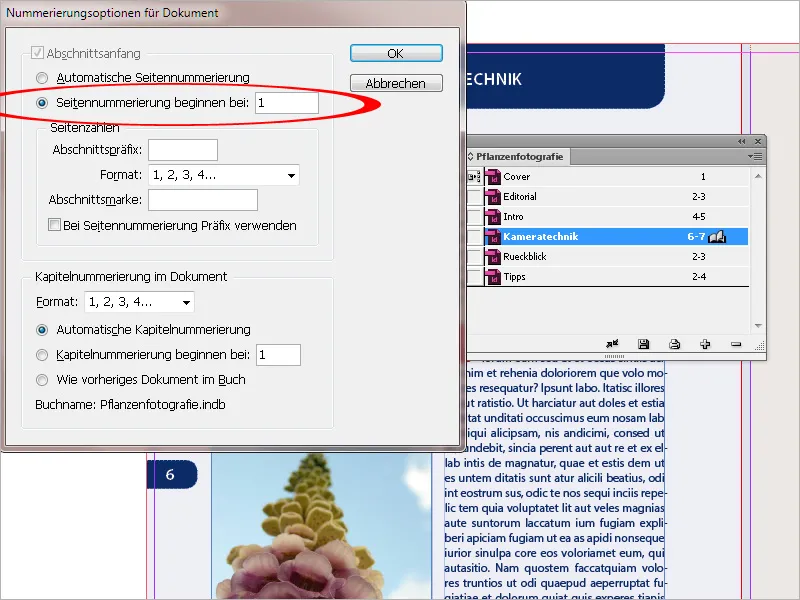Click the style source indicator next to Cover
The image size is (800, 600).
click(x=474, y=177)
